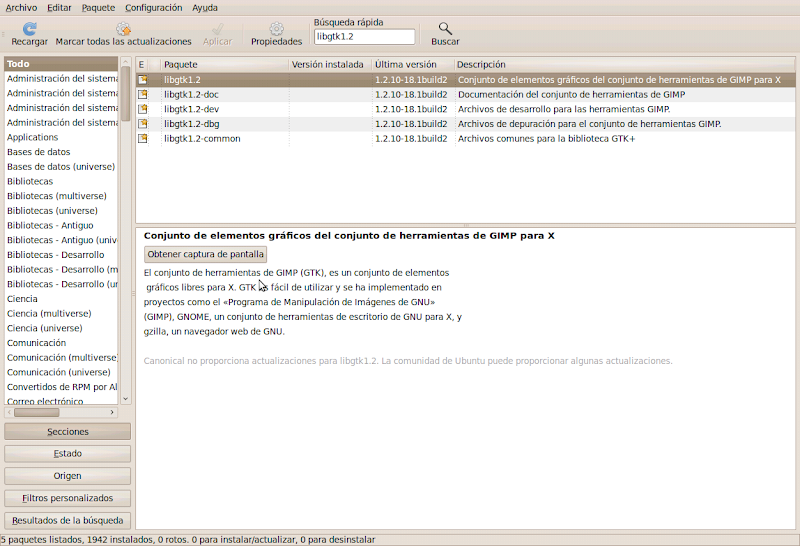Viewport: 800px width, 546px height.
Task: Toggle status box for libgtk1.2-common
Action: (x=143, y=138)
